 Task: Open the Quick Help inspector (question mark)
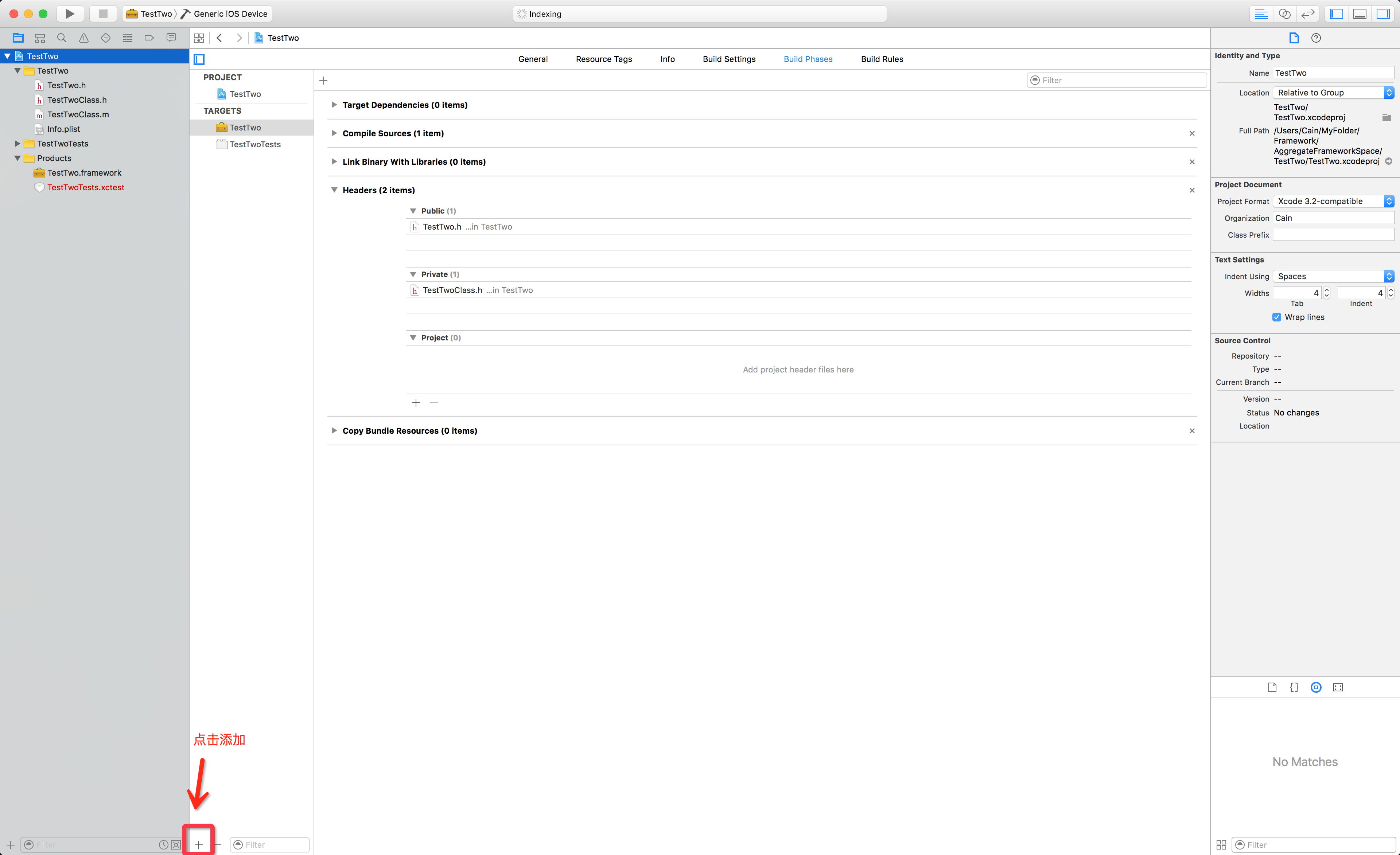click(x=1316, y=38)
